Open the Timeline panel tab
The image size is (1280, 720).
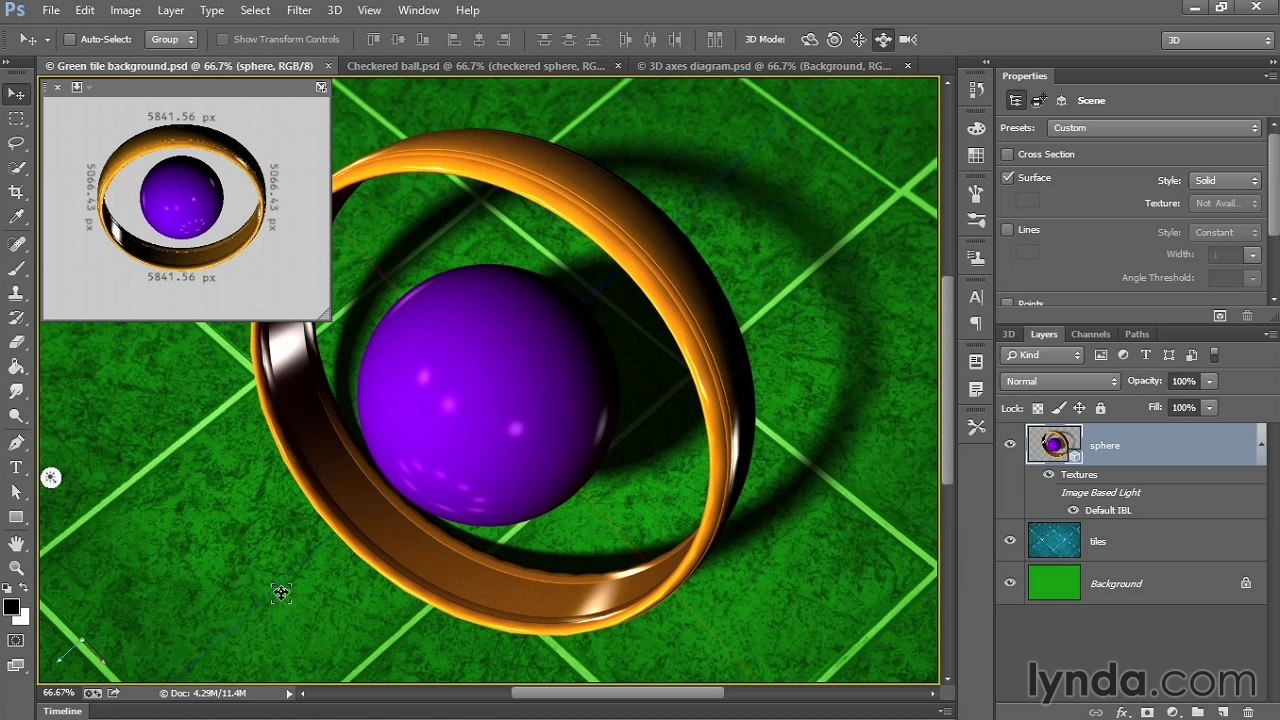62,711
